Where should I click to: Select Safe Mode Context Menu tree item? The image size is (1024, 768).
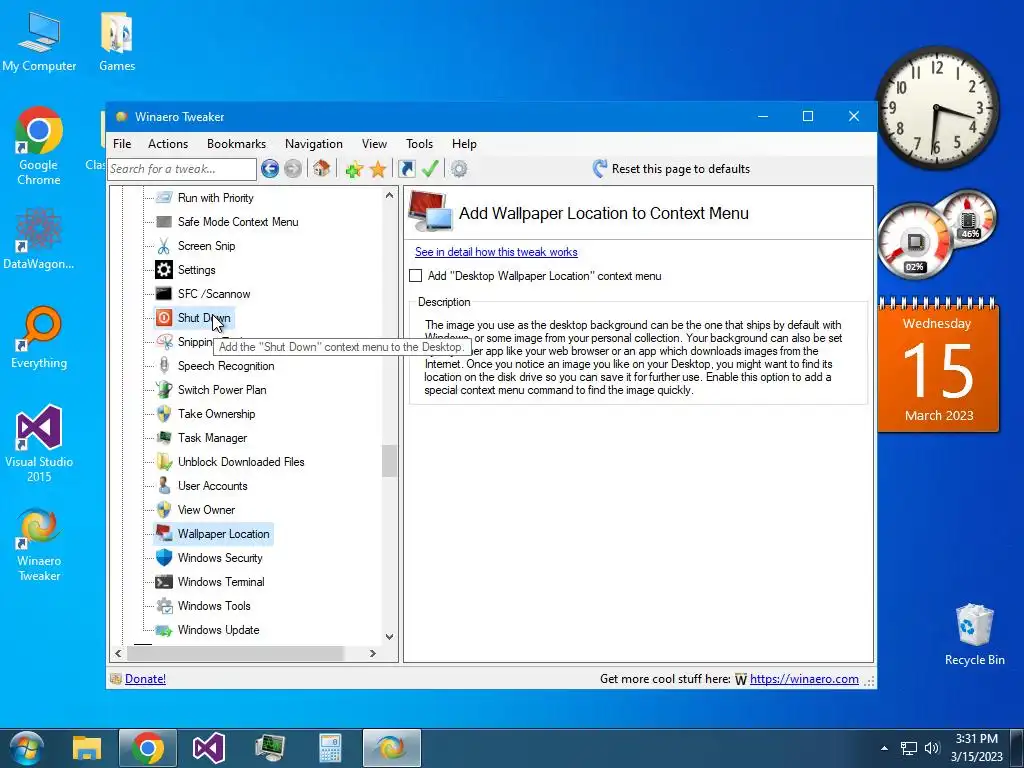[238, 222]
